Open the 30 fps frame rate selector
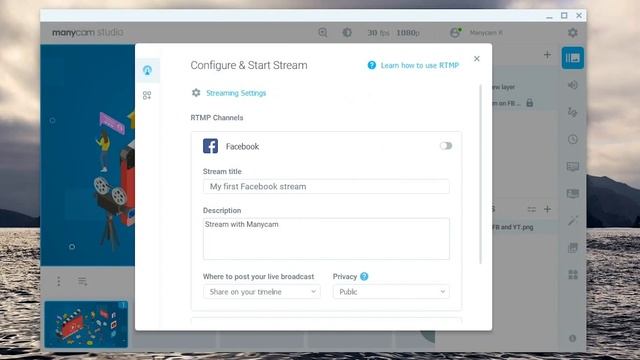The height and width of the screenshot is (360, 640). (378, 33)
